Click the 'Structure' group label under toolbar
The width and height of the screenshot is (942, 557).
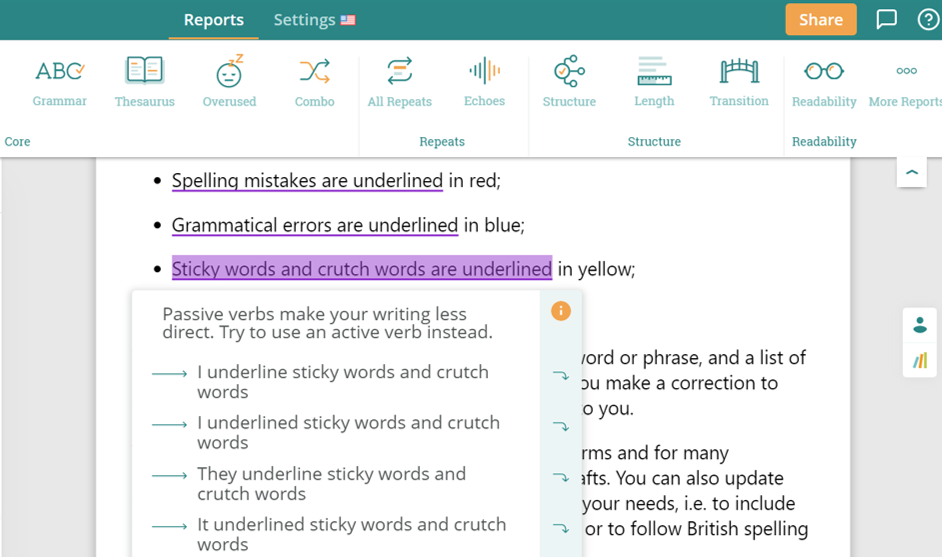tap(654, 141)
